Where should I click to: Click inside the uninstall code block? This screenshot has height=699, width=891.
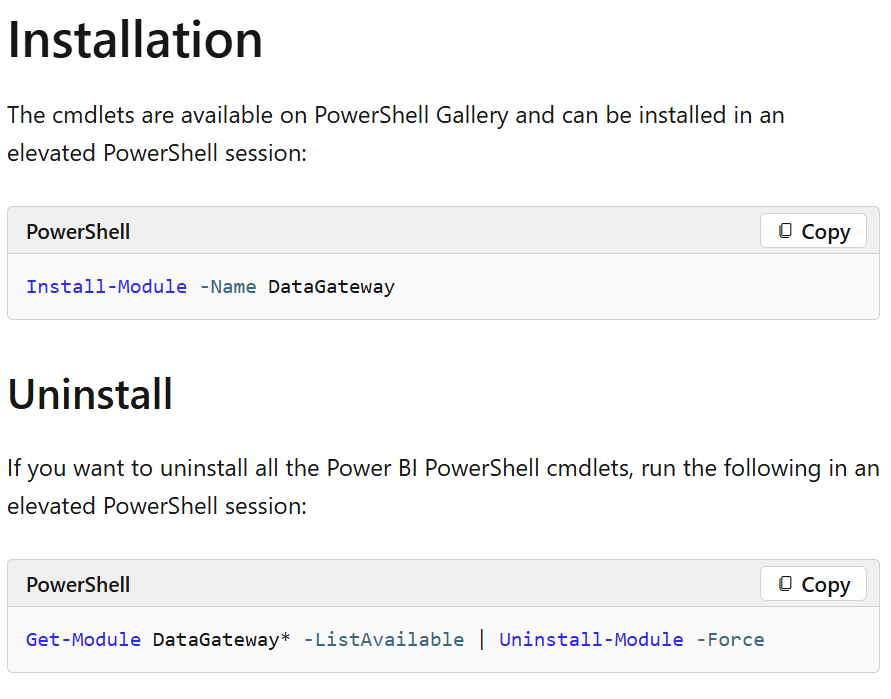[820, 639]
